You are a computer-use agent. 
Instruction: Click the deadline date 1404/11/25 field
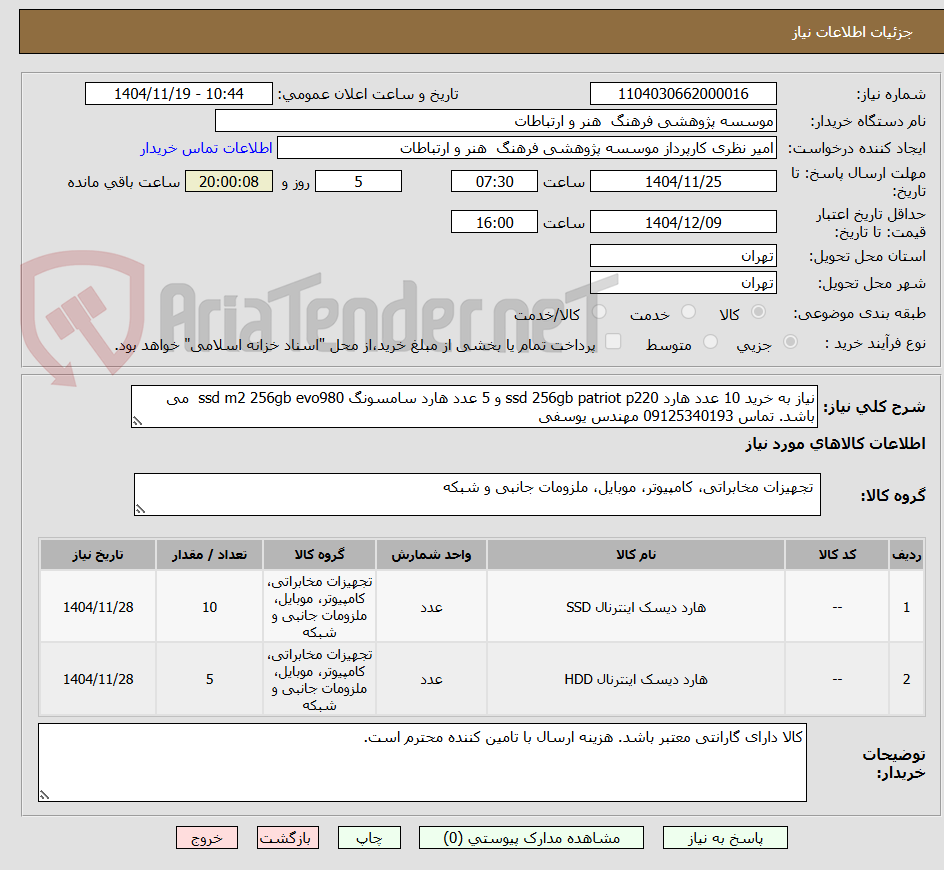pyautogui.click(x=683, y=181)
